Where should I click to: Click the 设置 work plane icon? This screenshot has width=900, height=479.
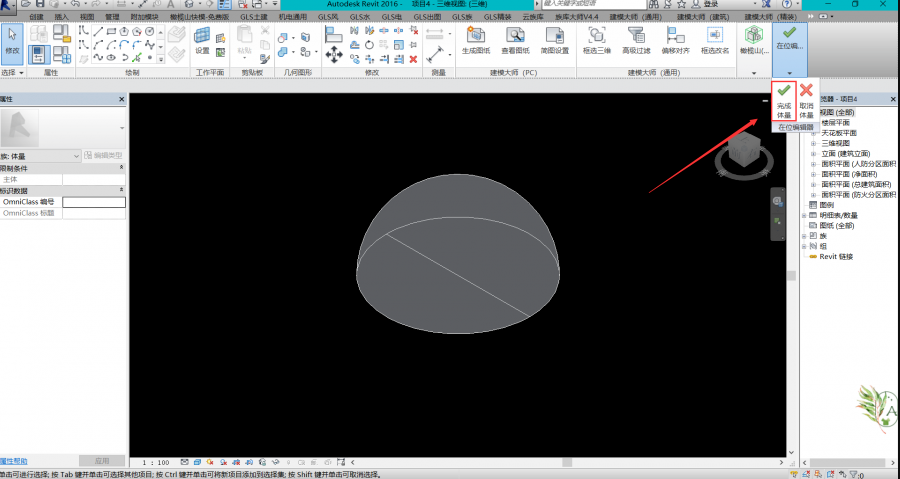202,38
